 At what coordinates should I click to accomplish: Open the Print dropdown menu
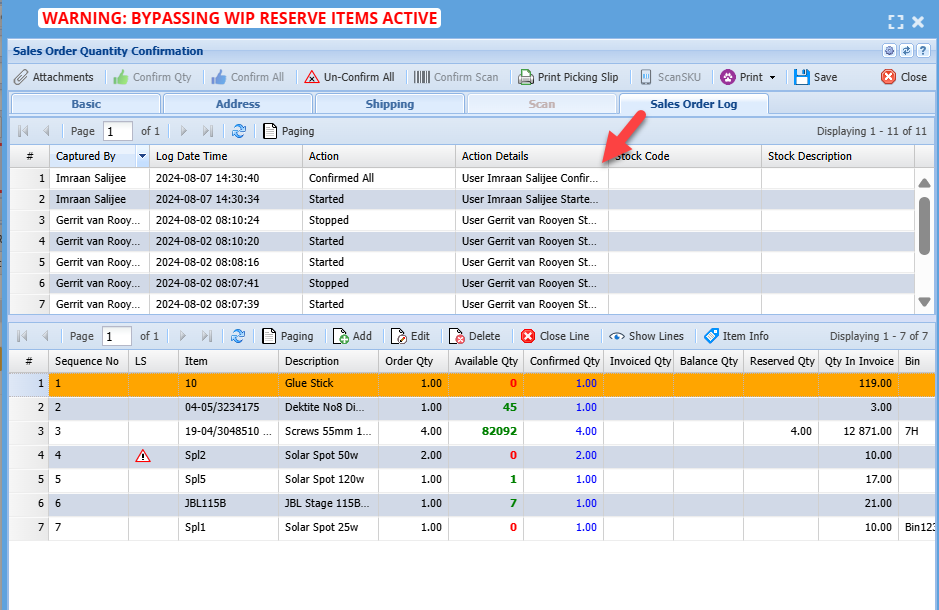749,77
